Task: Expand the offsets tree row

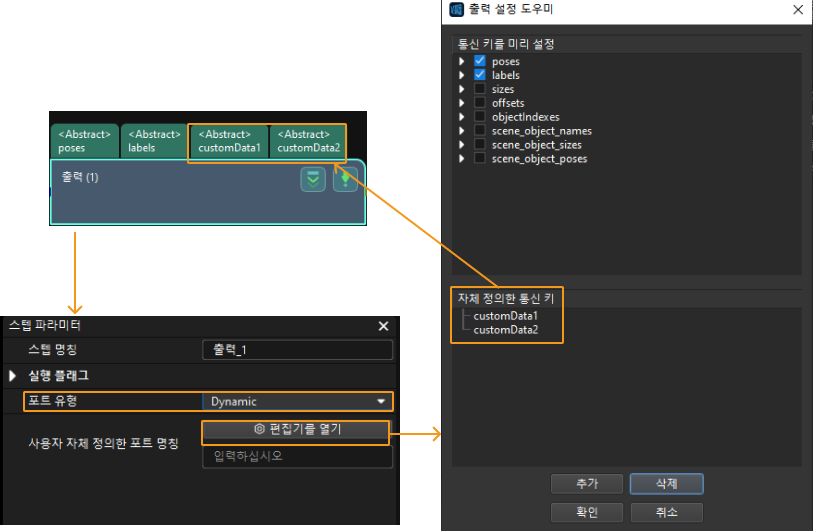Action: coord(461,103)
